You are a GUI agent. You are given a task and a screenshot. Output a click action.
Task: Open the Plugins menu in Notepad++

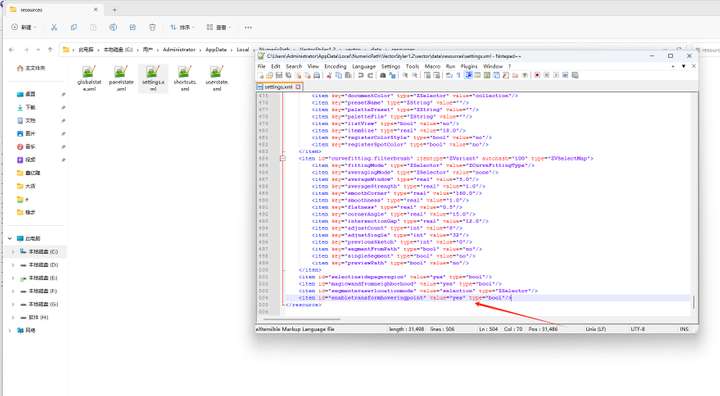[x=469, y=67]
